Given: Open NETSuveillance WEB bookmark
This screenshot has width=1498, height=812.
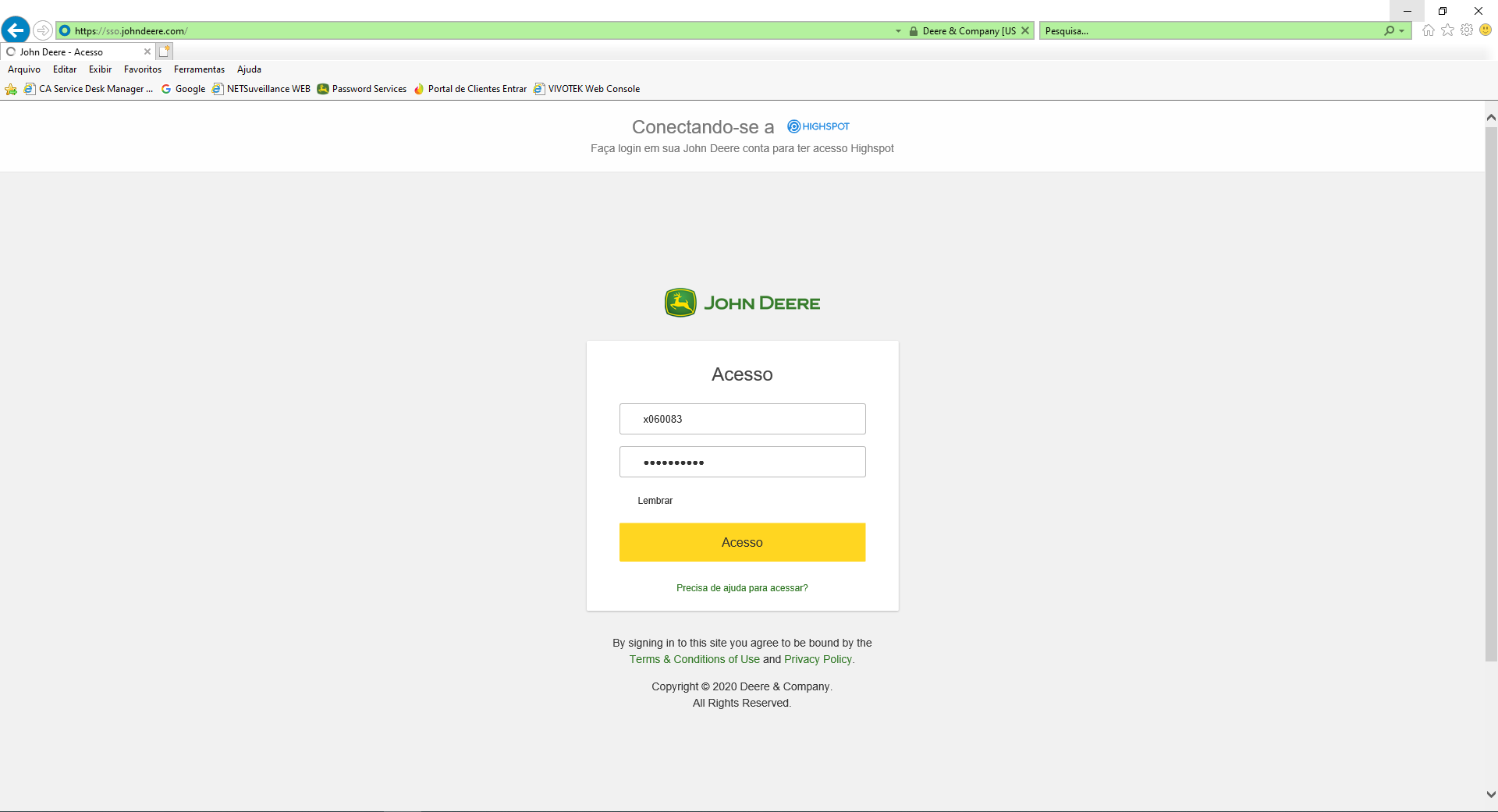Looking at the screenshot, I should (261, 89).
